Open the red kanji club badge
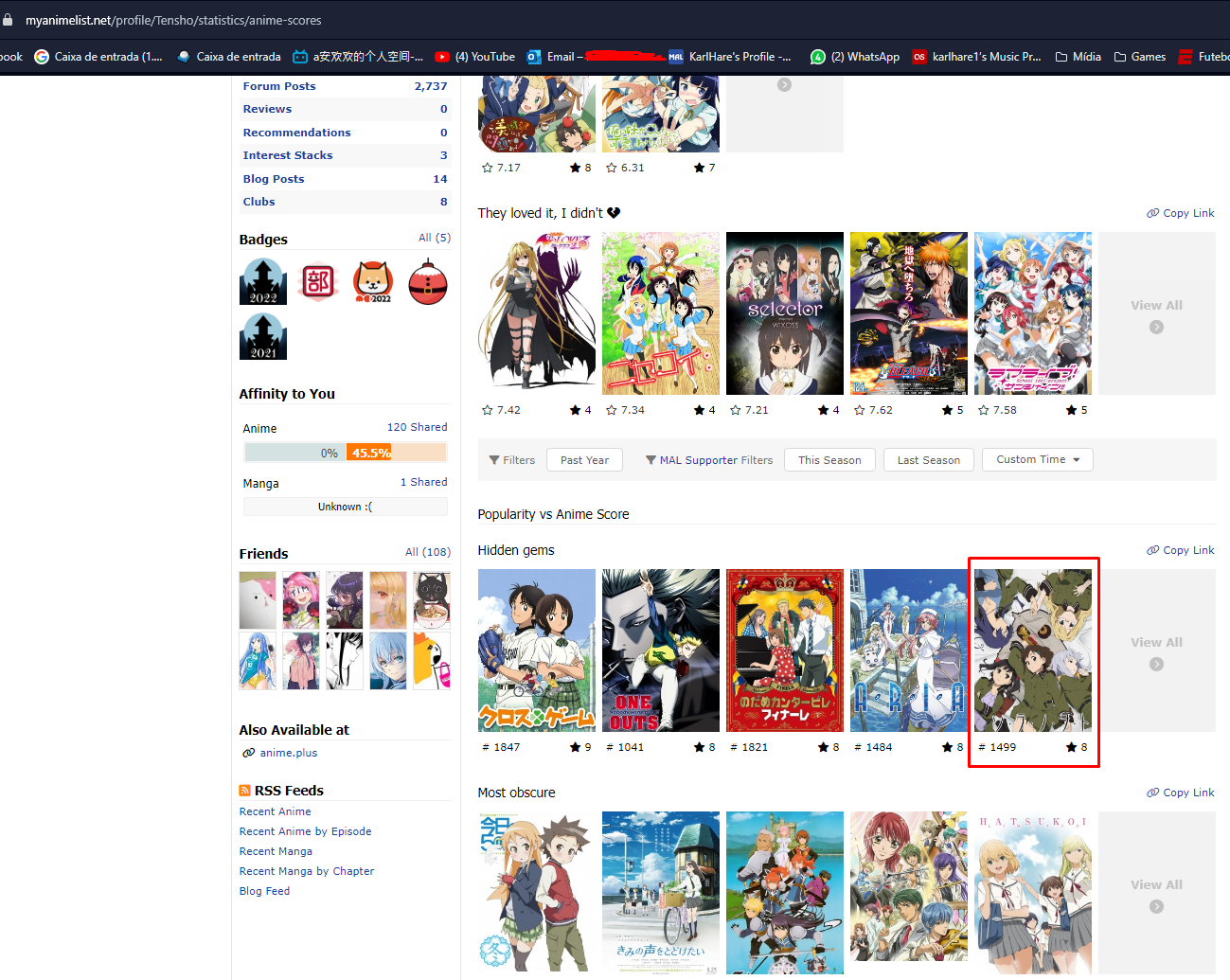This screenshot has height=980, width=1230. (x=319, y=281)
